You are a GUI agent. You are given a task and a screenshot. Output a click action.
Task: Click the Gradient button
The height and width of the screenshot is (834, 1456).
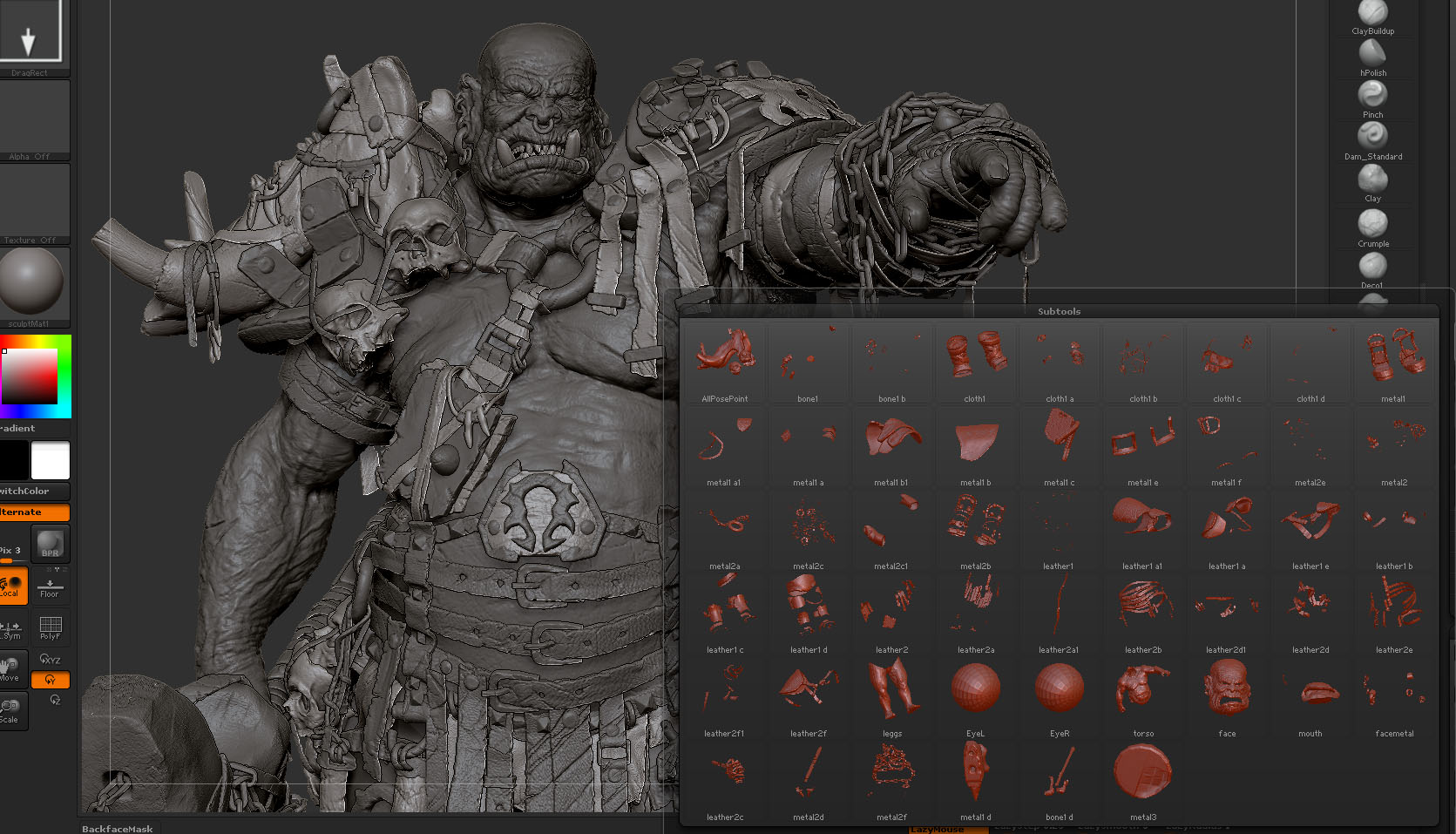[34, 429]
